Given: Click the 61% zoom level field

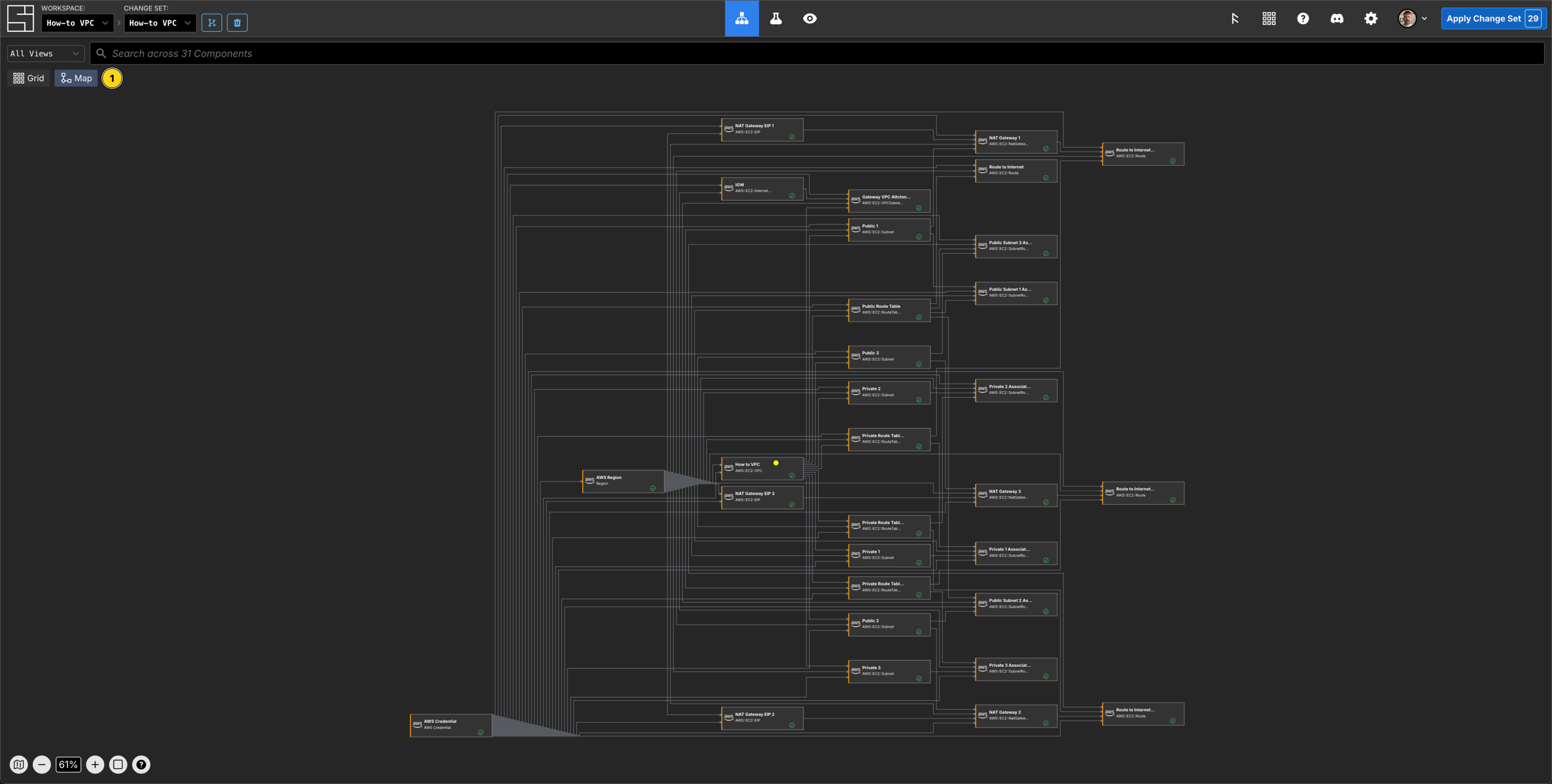Looking at the screenshot, I should click(68, 765).
